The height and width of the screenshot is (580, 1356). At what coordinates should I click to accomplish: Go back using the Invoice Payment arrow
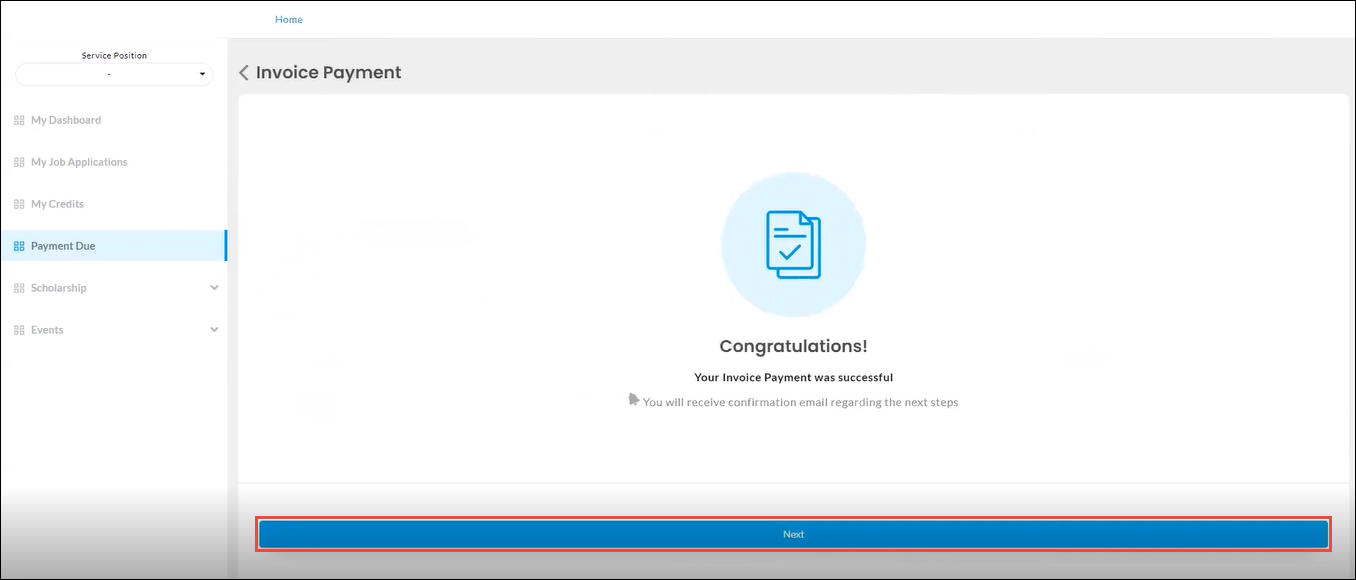[x=244, y=73]
